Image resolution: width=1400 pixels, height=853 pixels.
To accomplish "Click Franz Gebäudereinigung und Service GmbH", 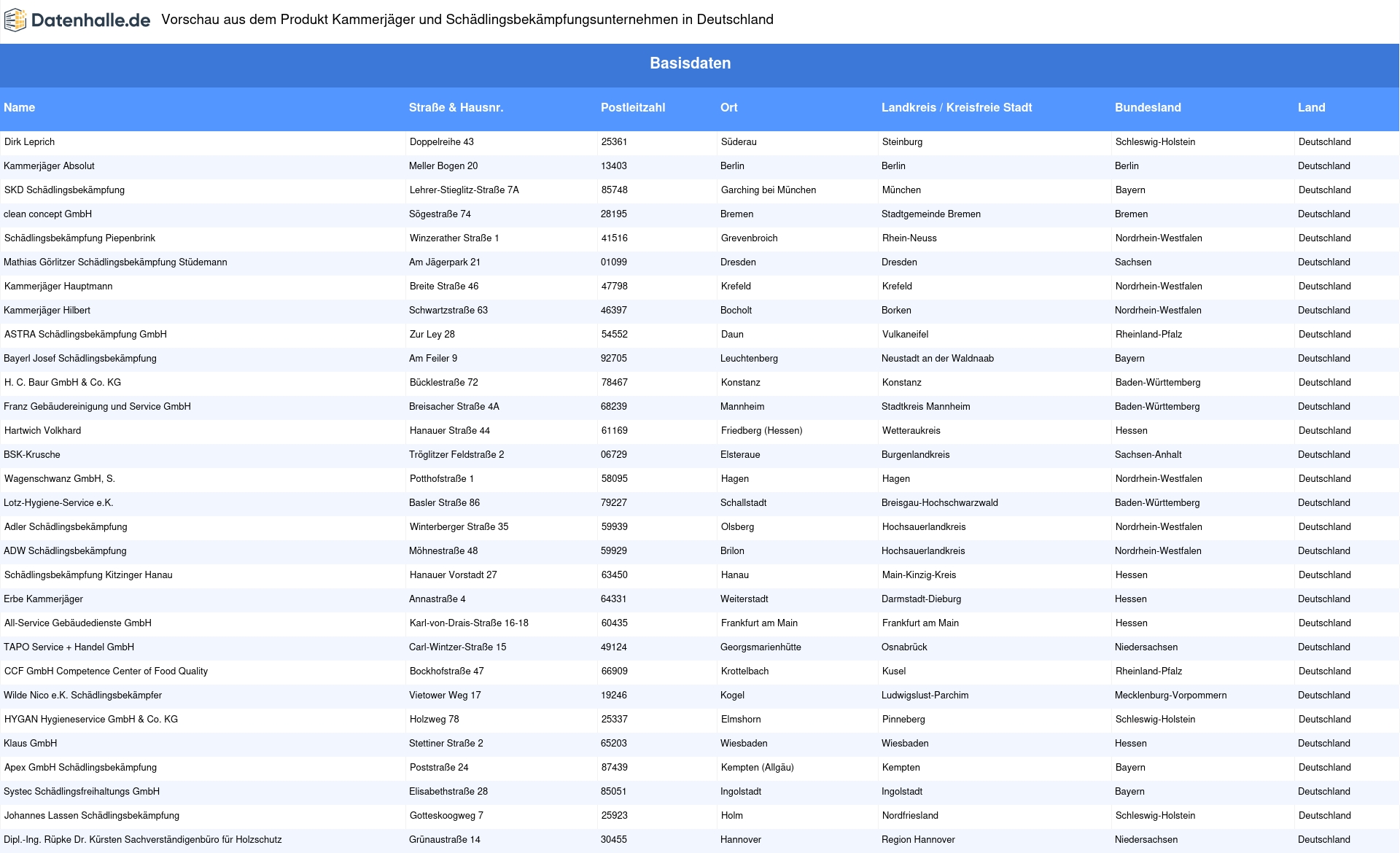I will point(97,407).
